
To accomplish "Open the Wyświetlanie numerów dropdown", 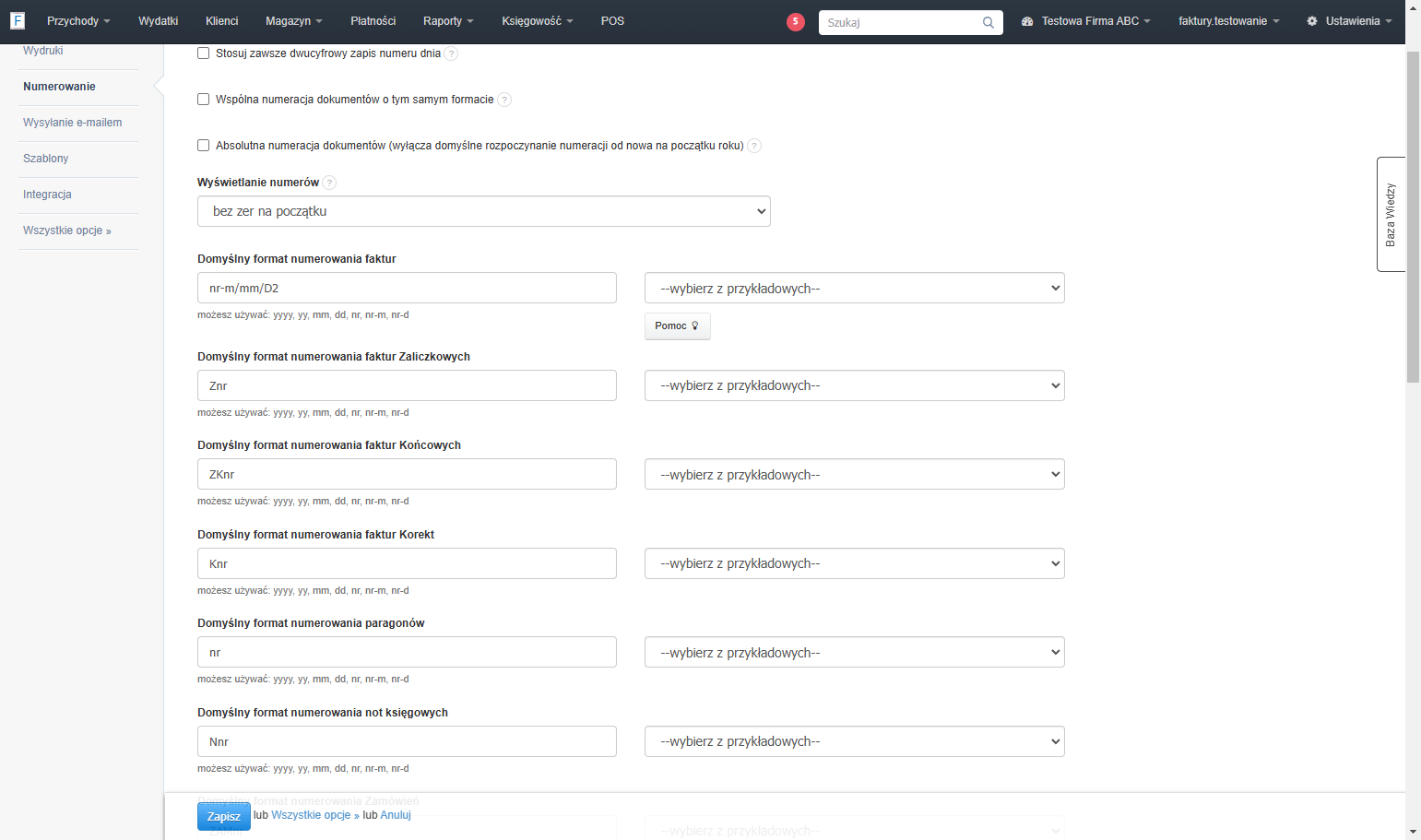I will coord(484,211).
